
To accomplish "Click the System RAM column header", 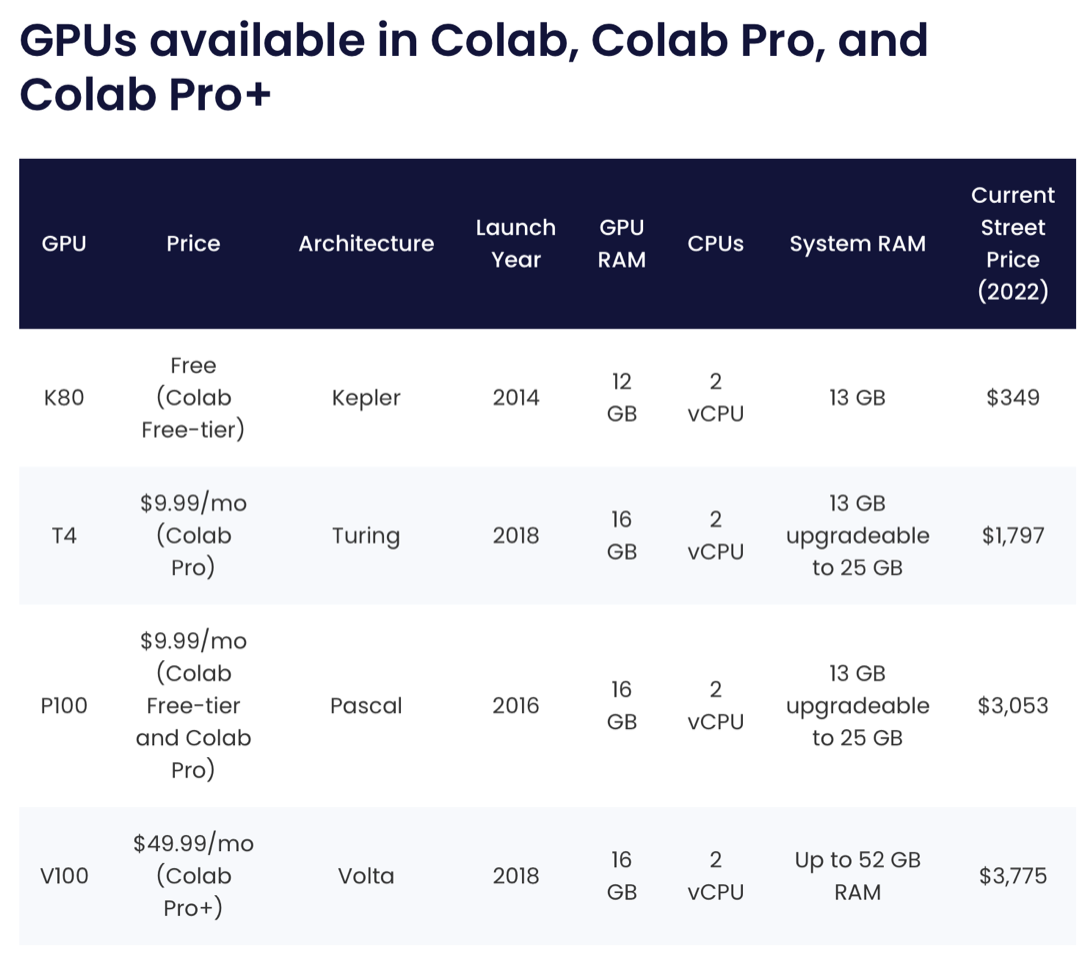I will [857, 244].
